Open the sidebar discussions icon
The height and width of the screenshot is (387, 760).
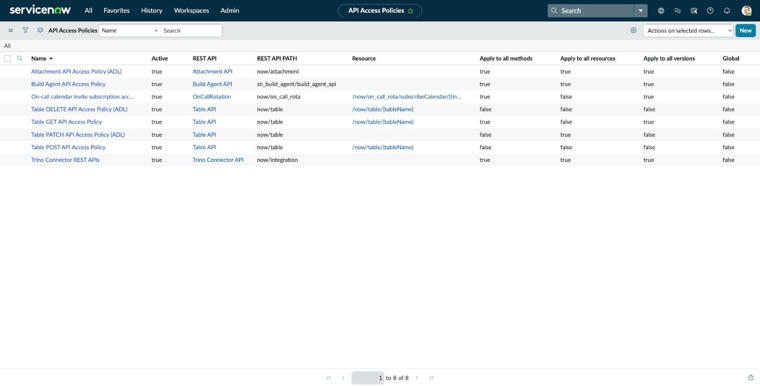tap(678, 11)
